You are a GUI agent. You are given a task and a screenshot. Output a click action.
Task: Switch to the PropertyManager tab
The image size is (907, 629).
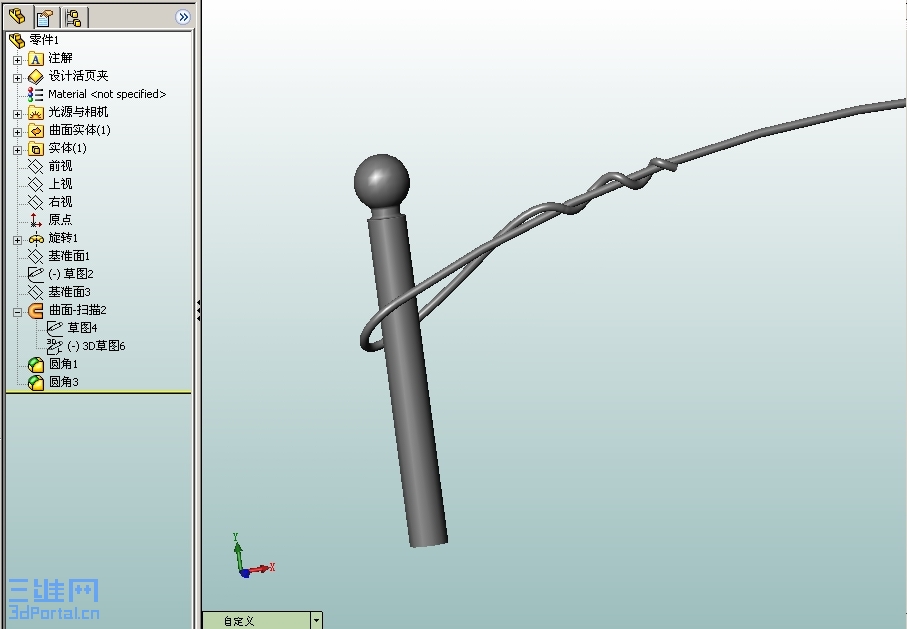click(x=46, y=17)
